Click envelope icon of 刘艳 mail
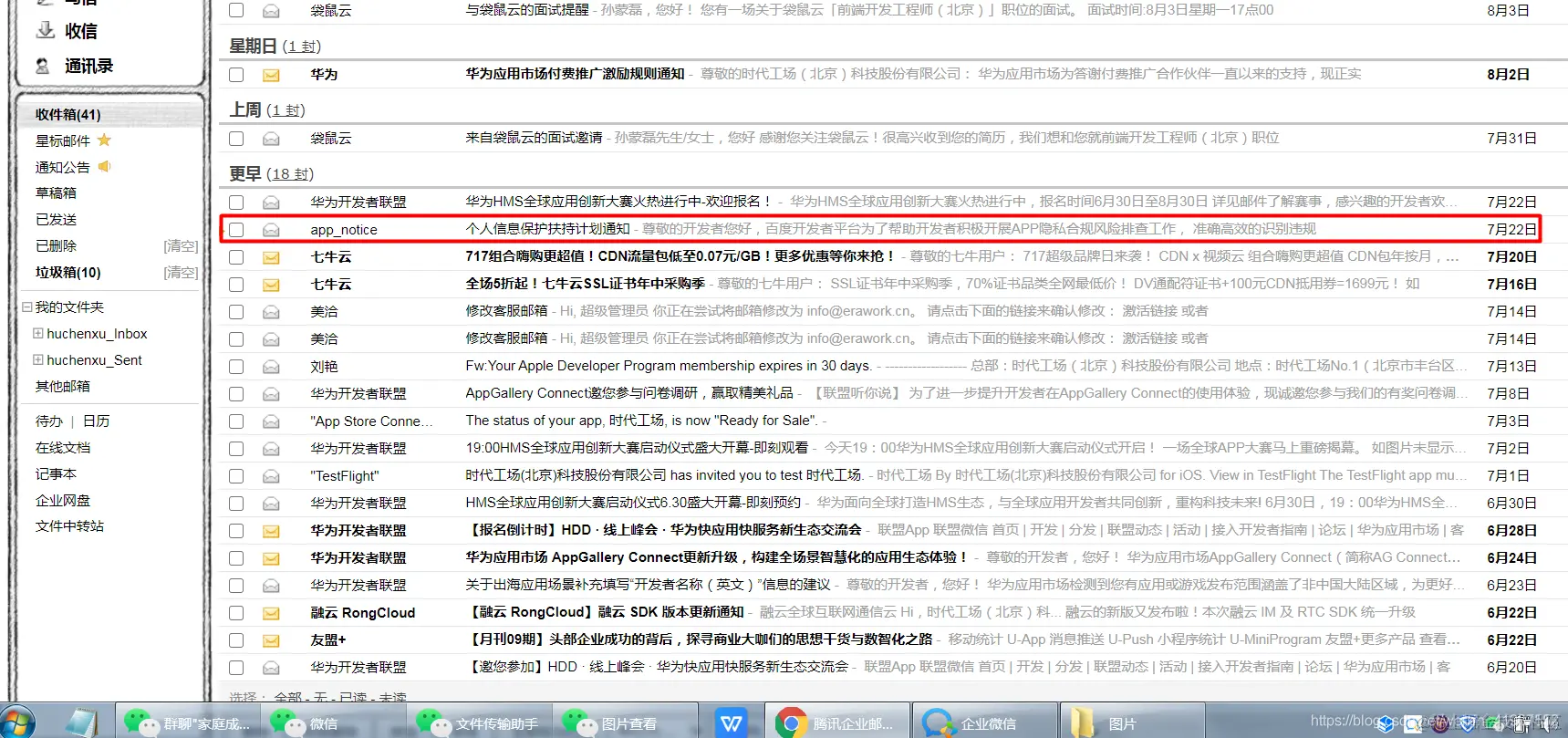The width and height of the screenshot is (1568, 738). click(x=271, y=367)
